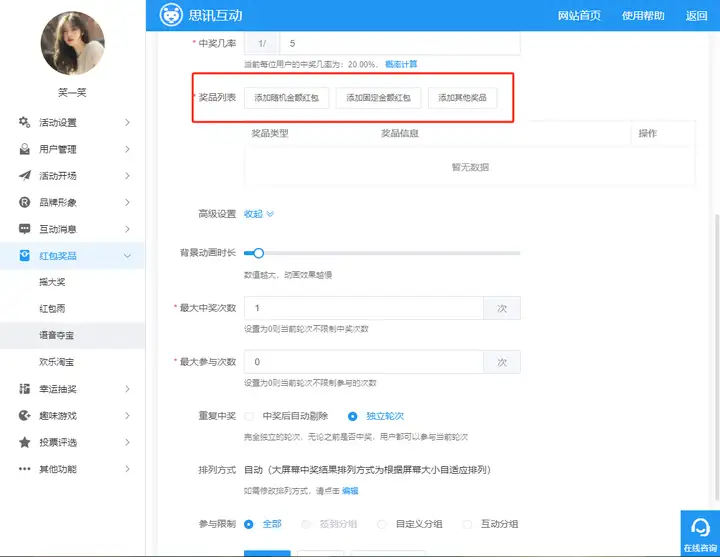Collapse advanced settings via 收起
The image size is (720, 557).
[x=259, y=214]
